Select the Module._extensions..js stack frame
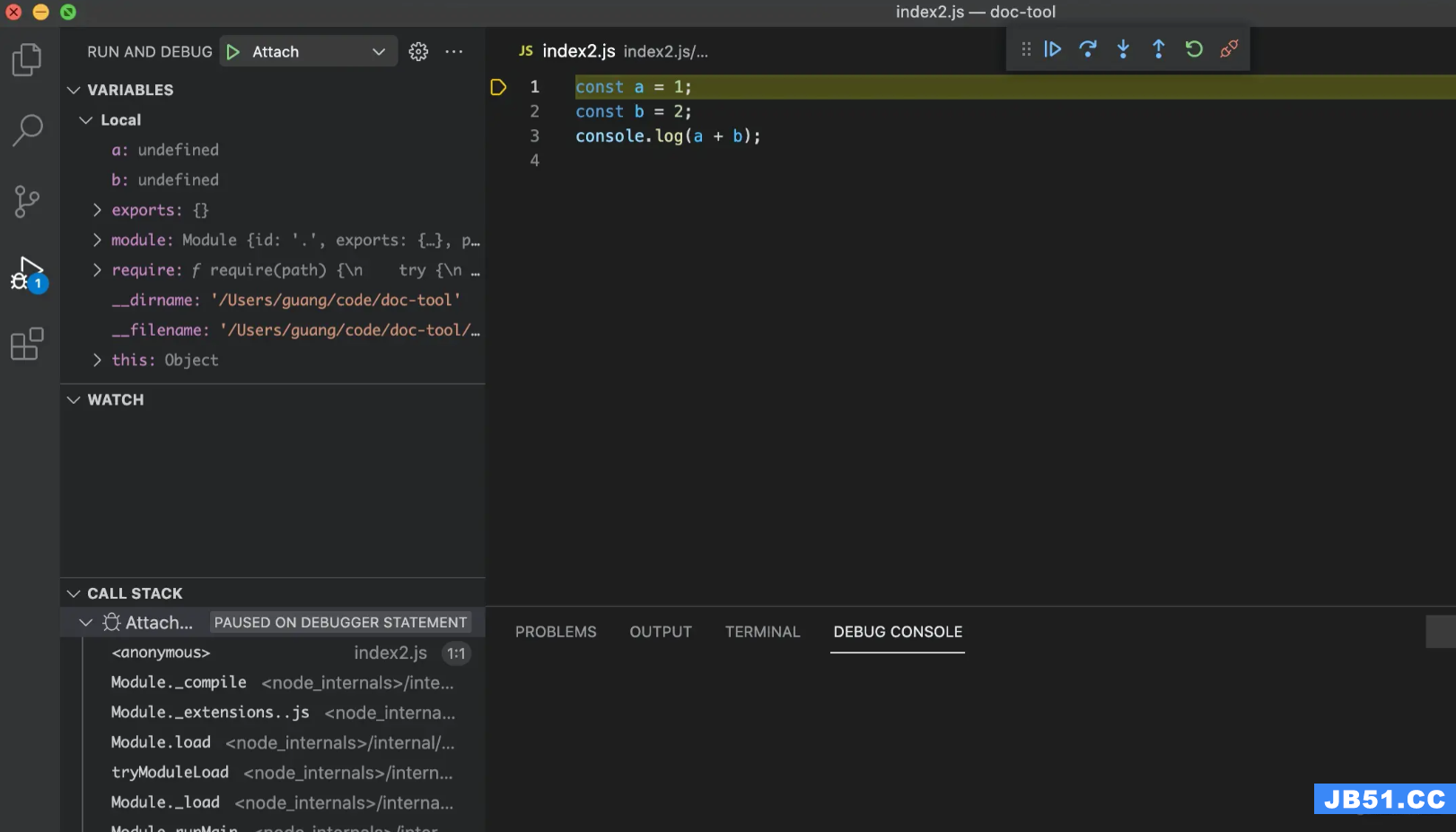The height and width of the screenshot is (832, 1456). [273, 713]
